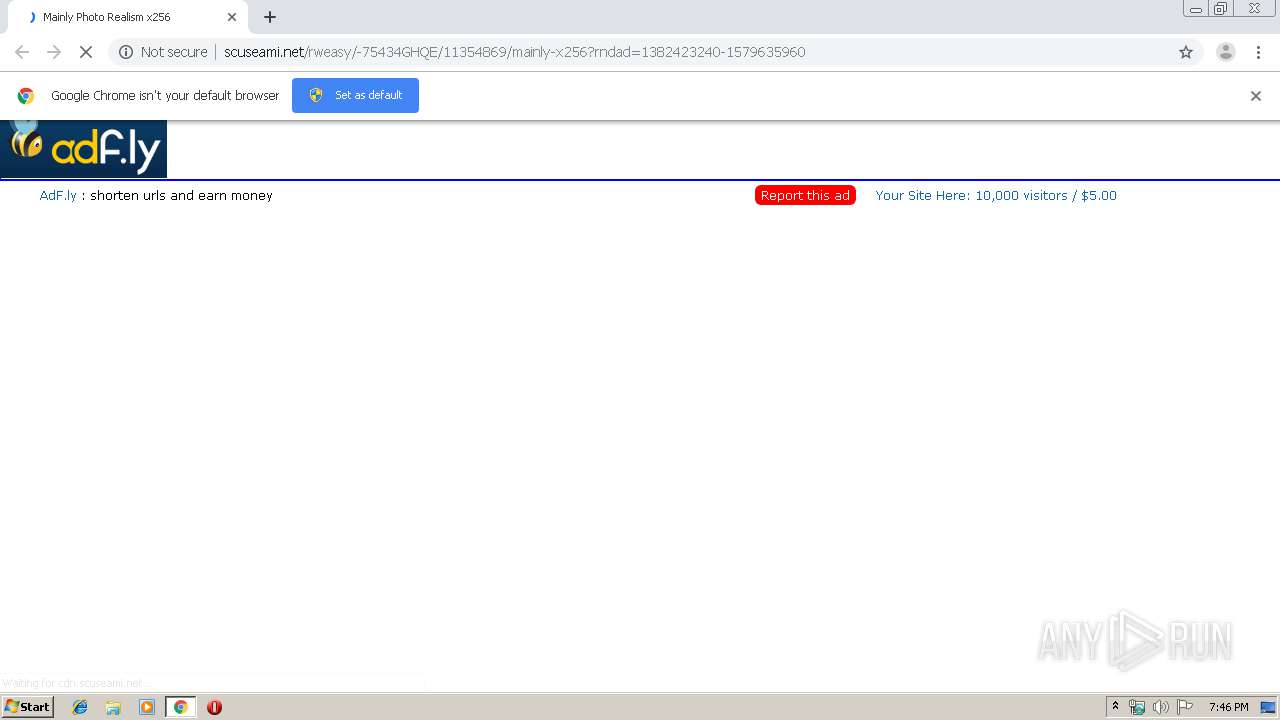
Task: Open the AdF.ly link
Action: click(x=58, y=196)
